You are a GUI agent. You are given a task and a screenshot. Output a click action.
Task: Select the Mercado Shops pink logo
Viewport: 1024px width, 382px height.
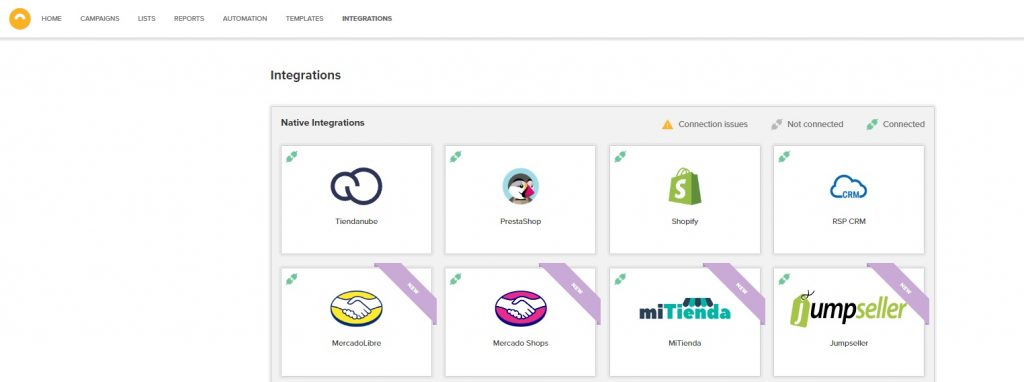520,309
